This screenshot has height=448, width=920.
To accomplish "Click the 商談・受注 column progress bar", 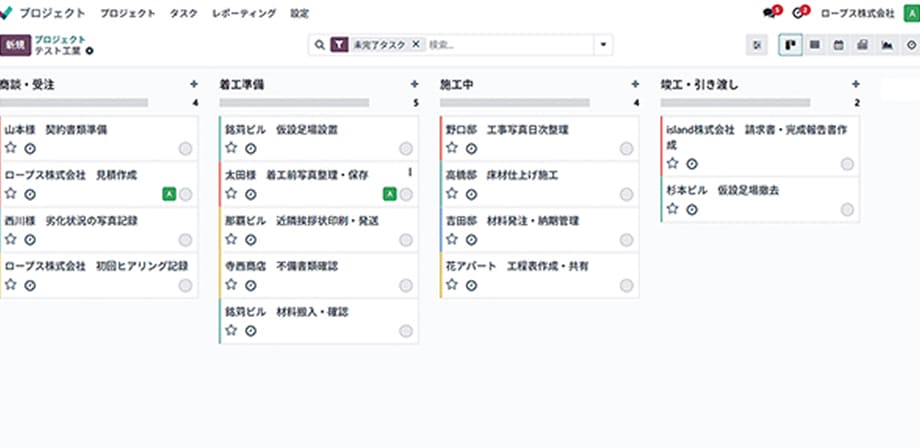I will pos(74,103).
